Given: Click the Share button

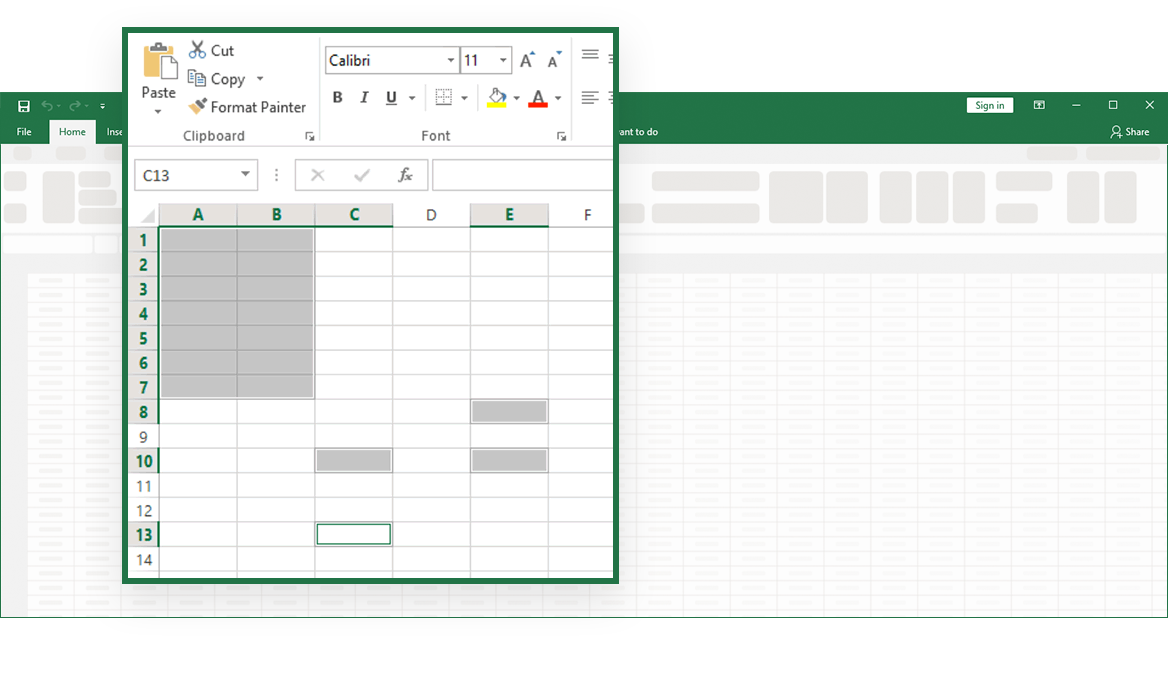Looking at the screenshot, I should point(1130,132).
